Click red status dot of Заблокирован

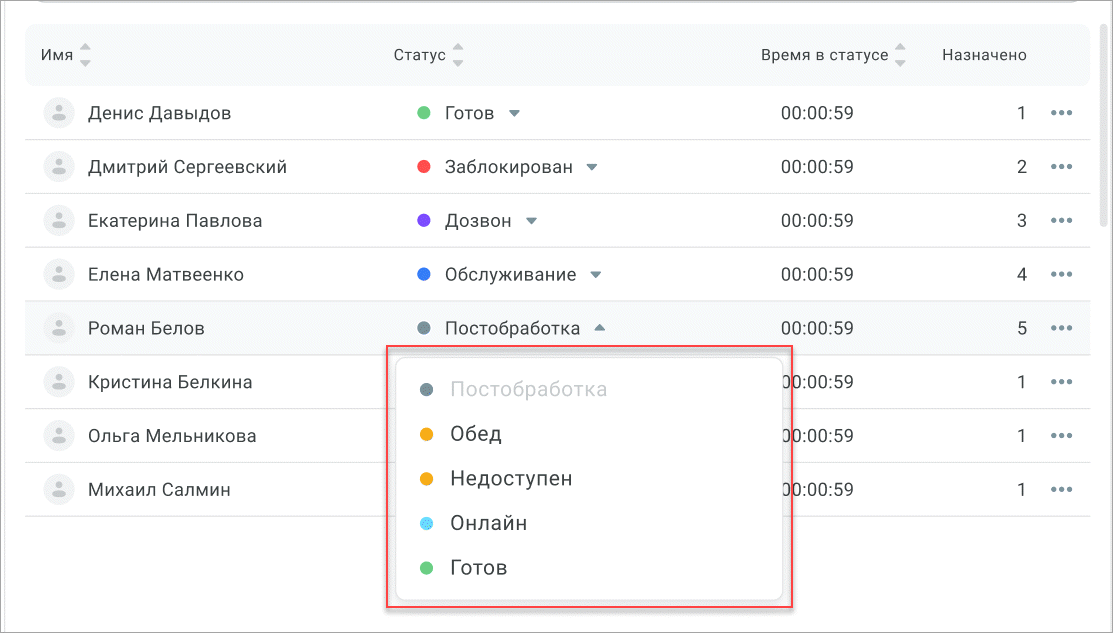[424, 167]
